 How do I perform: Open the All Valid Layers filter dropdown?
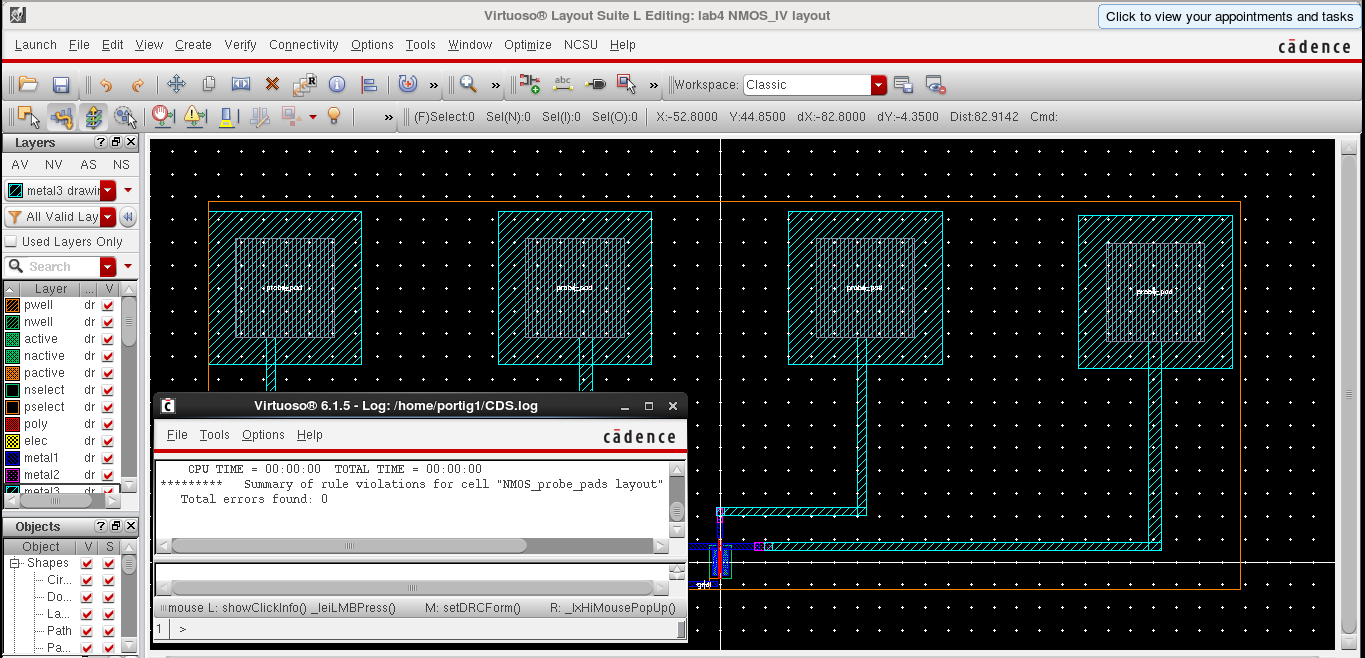coord(109,217)
